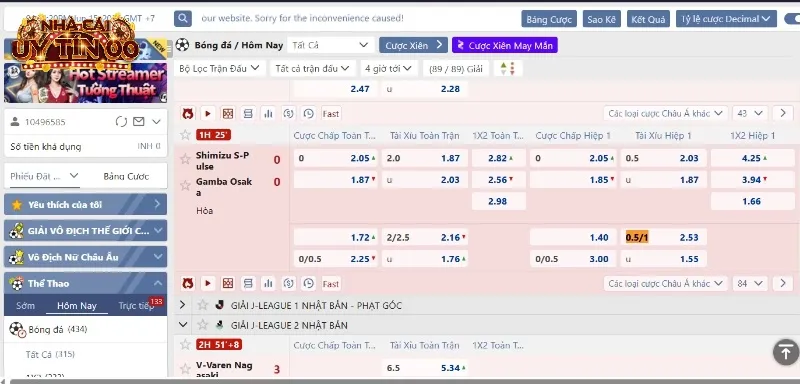This screenshot has height=384, width=800.
Task: Expand the Vô Địch Nữ Châu Âu section
Action: [158, 257]
